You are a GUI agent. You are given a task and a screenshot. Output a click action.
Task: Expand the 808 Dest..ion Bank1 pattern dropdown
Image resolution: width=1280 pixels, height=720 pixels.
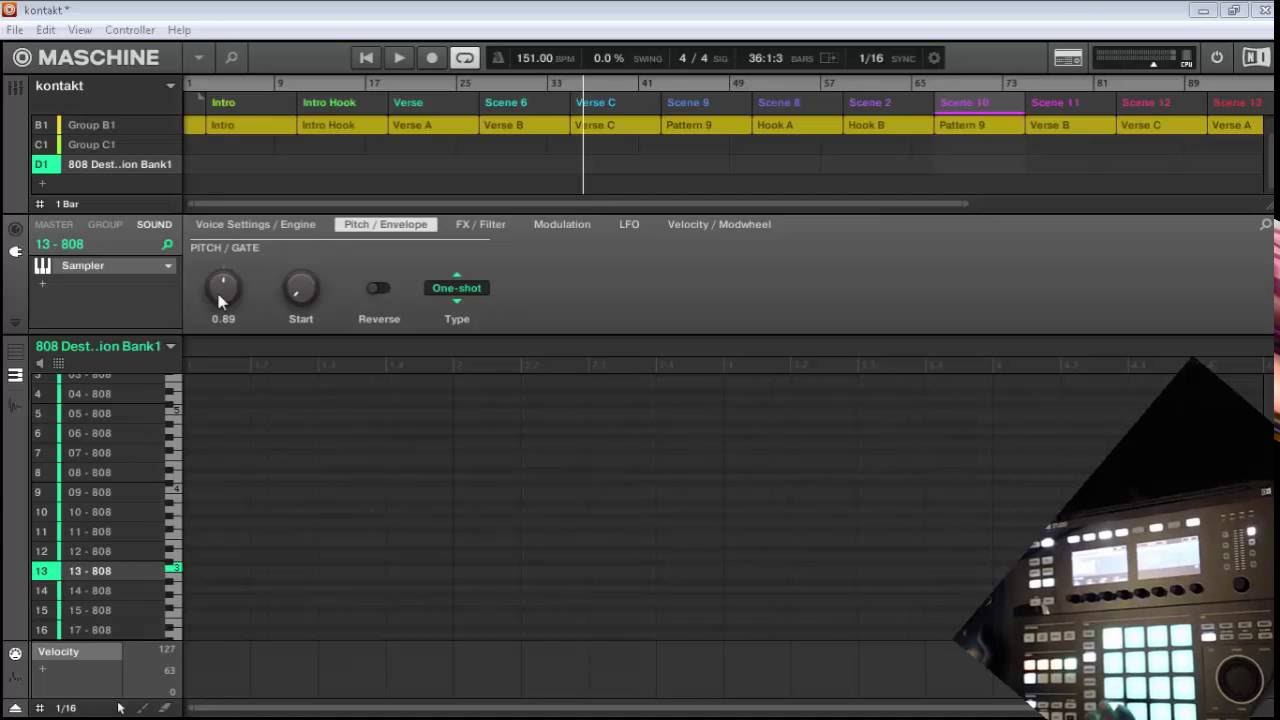(x=170, y=347)
